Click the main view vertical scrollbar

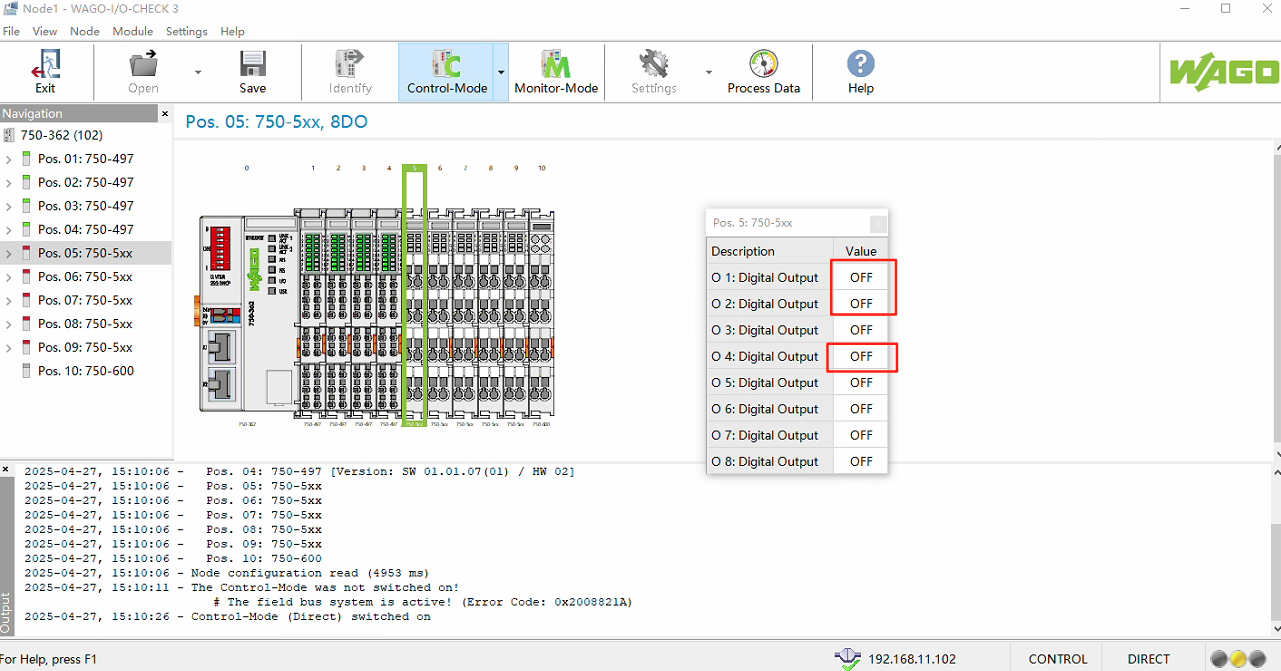click(x=1275, y=300)
